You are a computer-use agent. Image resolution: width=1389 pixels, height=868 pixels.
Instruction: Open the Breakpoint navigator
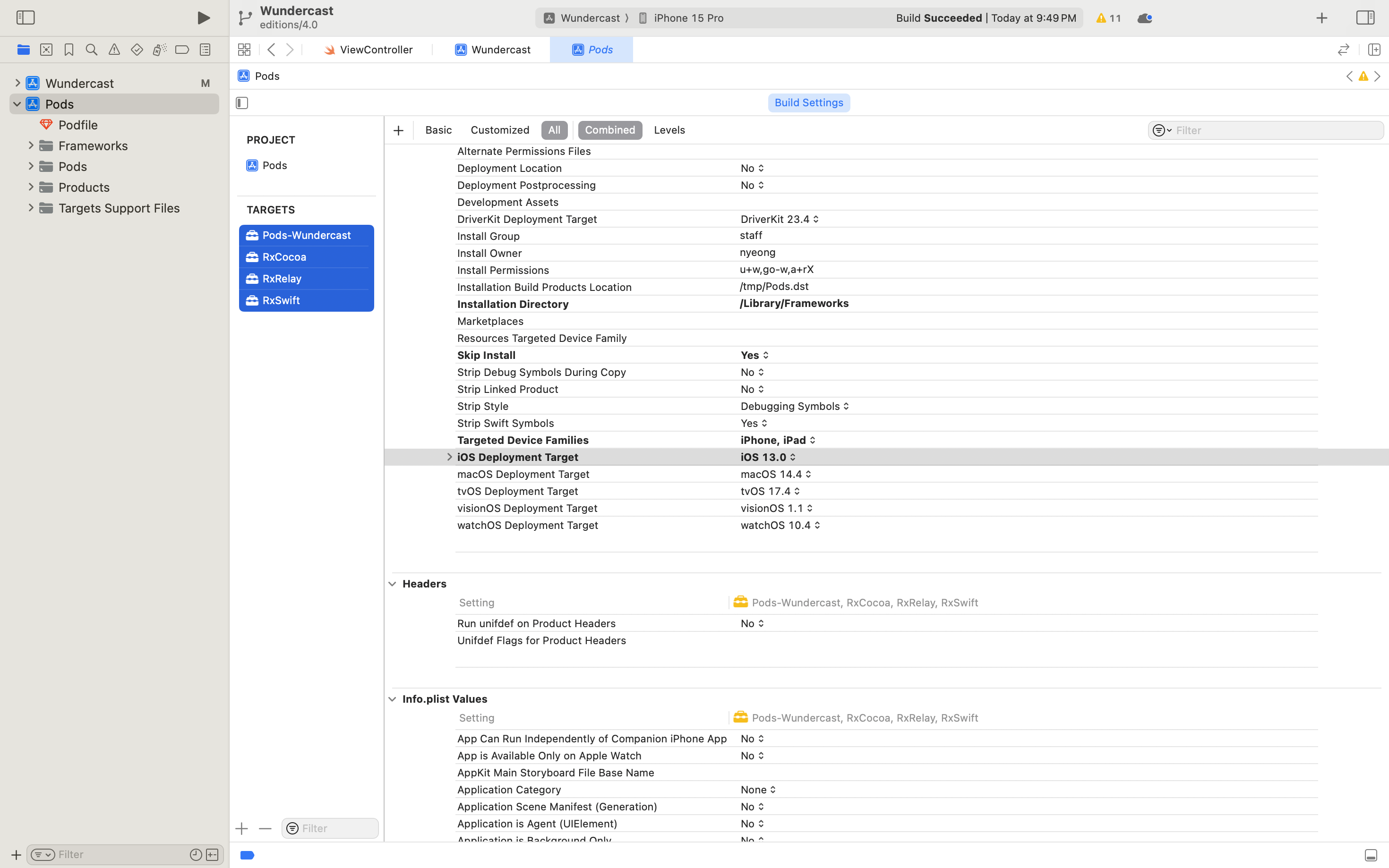182,50
